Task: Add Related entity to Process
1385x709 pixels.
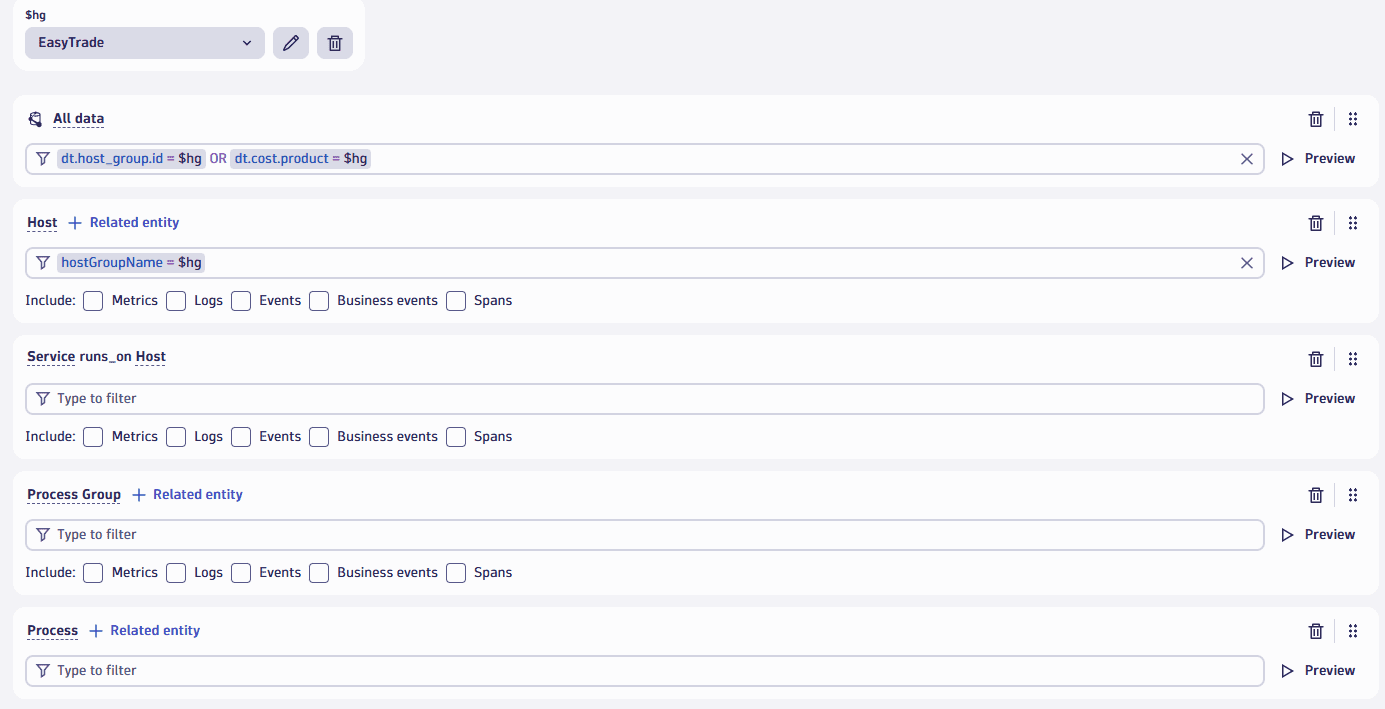Action: tap(144, 631)
